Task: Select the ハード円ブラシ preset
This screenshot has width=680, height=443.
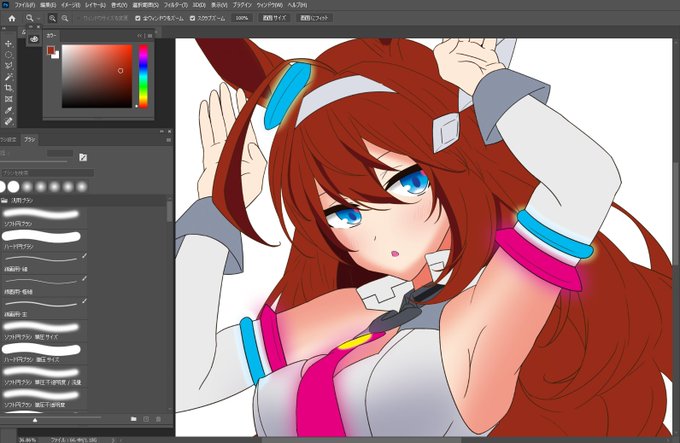Action: (43, 240)
